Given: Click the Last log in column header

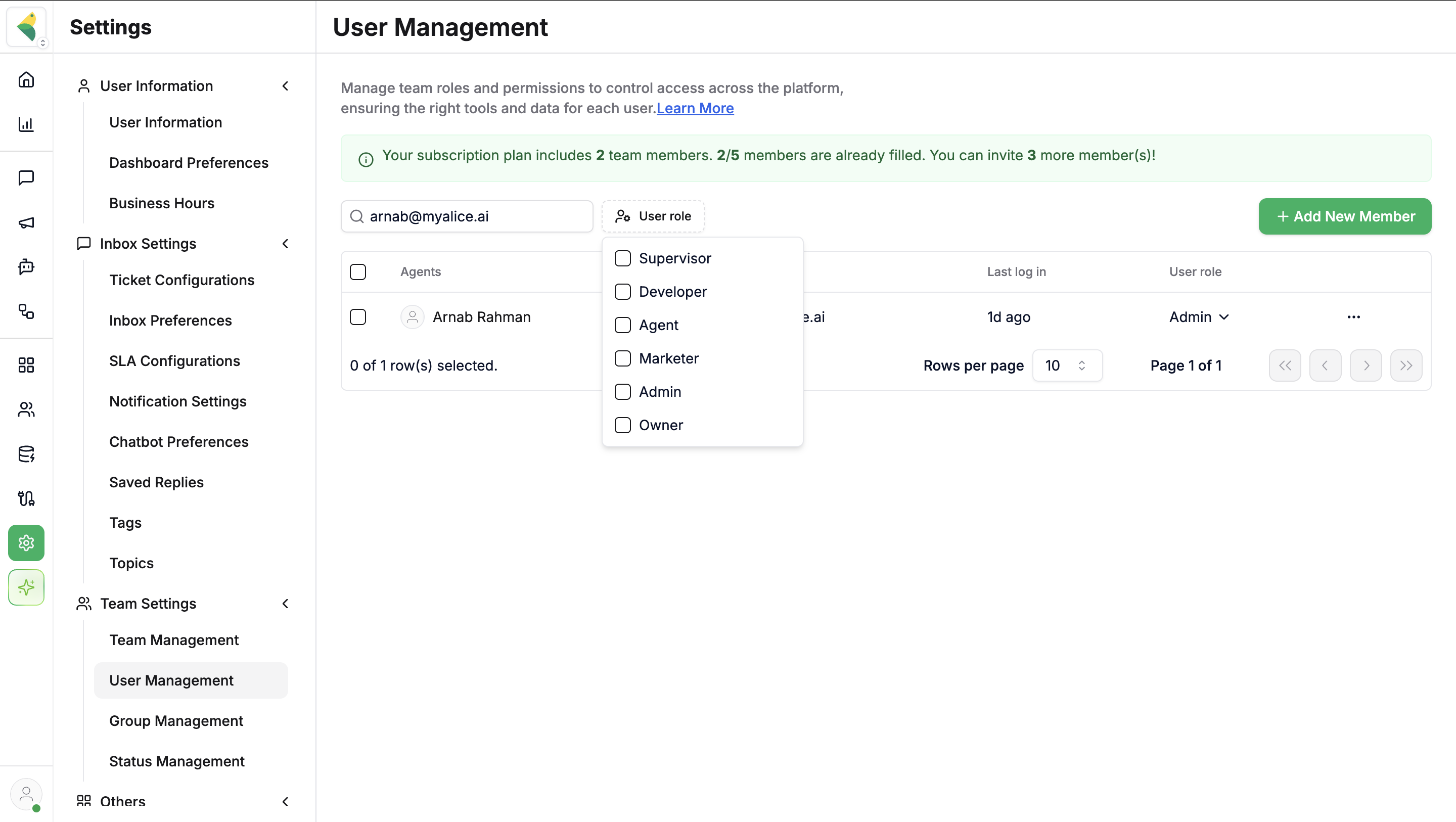Looking at the screenshot, I should tap(1016, 272).
